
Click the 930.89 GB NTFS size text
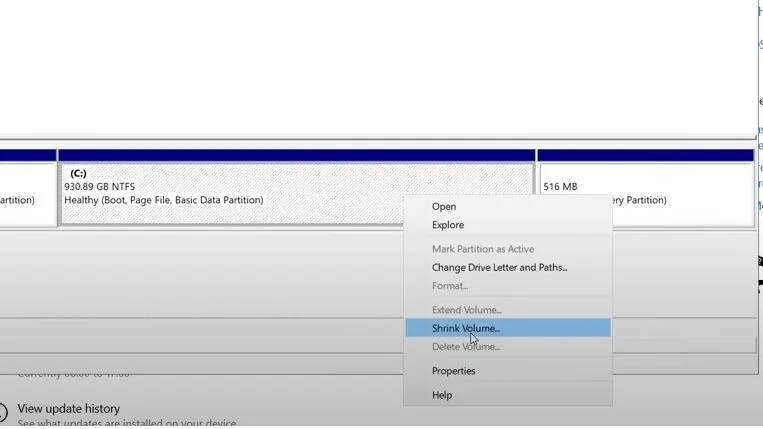click(100, 187)
